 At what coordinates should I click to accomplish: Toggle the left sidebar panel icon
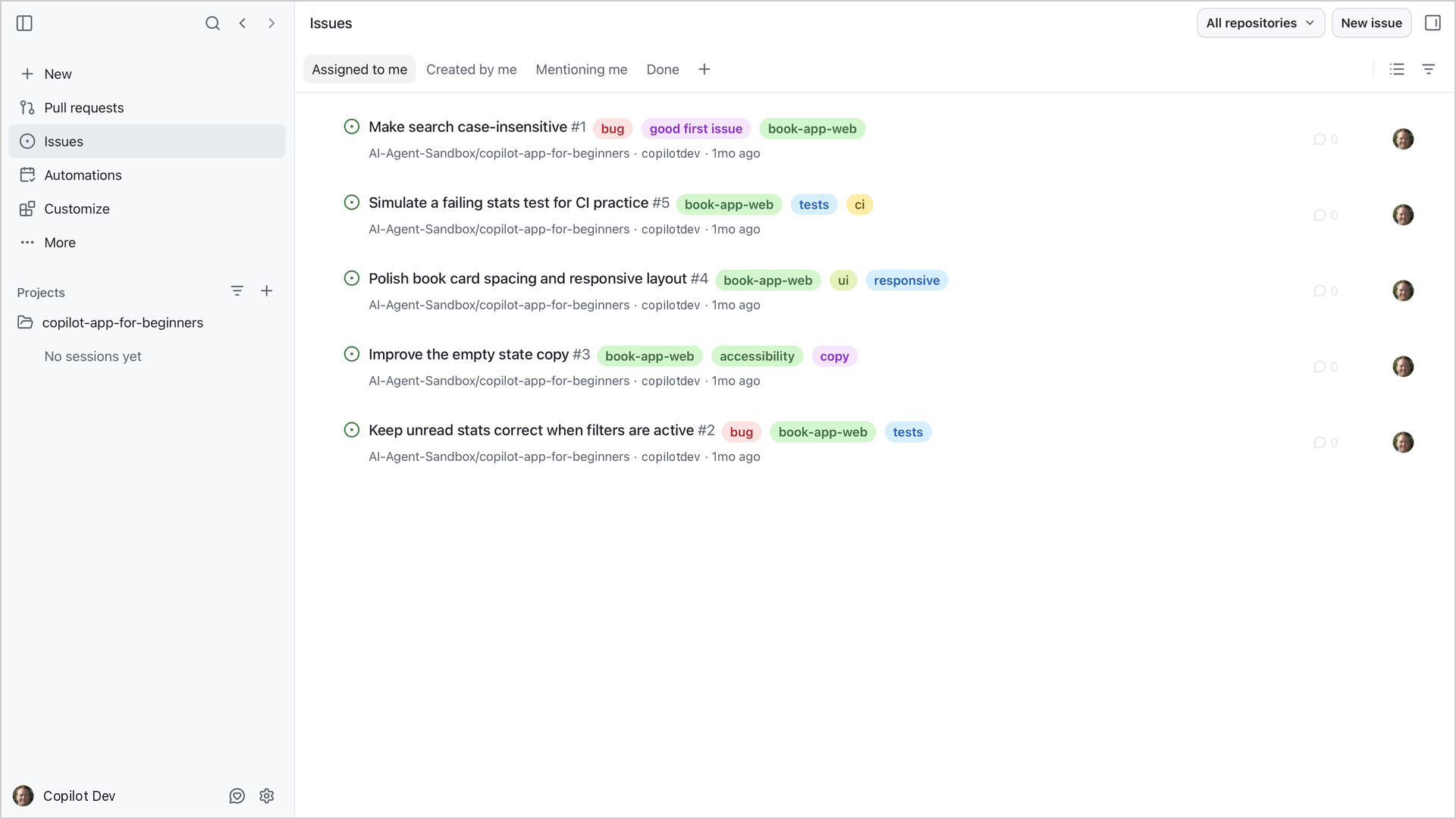tap(24, 24)
